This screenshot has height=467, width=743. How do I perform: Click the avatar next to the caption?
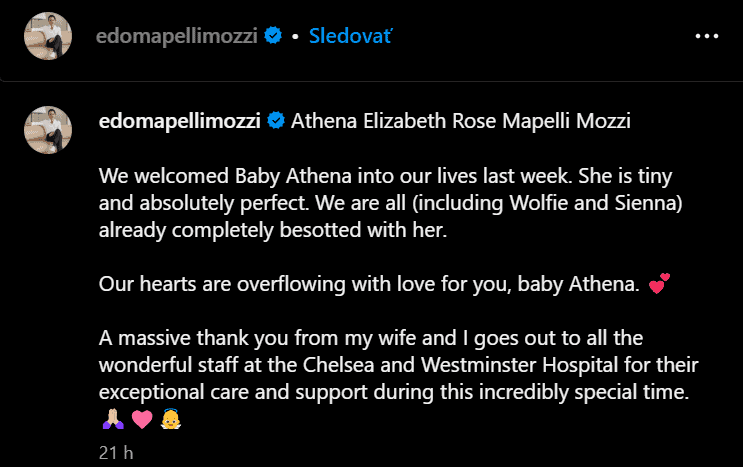point(48,130)
